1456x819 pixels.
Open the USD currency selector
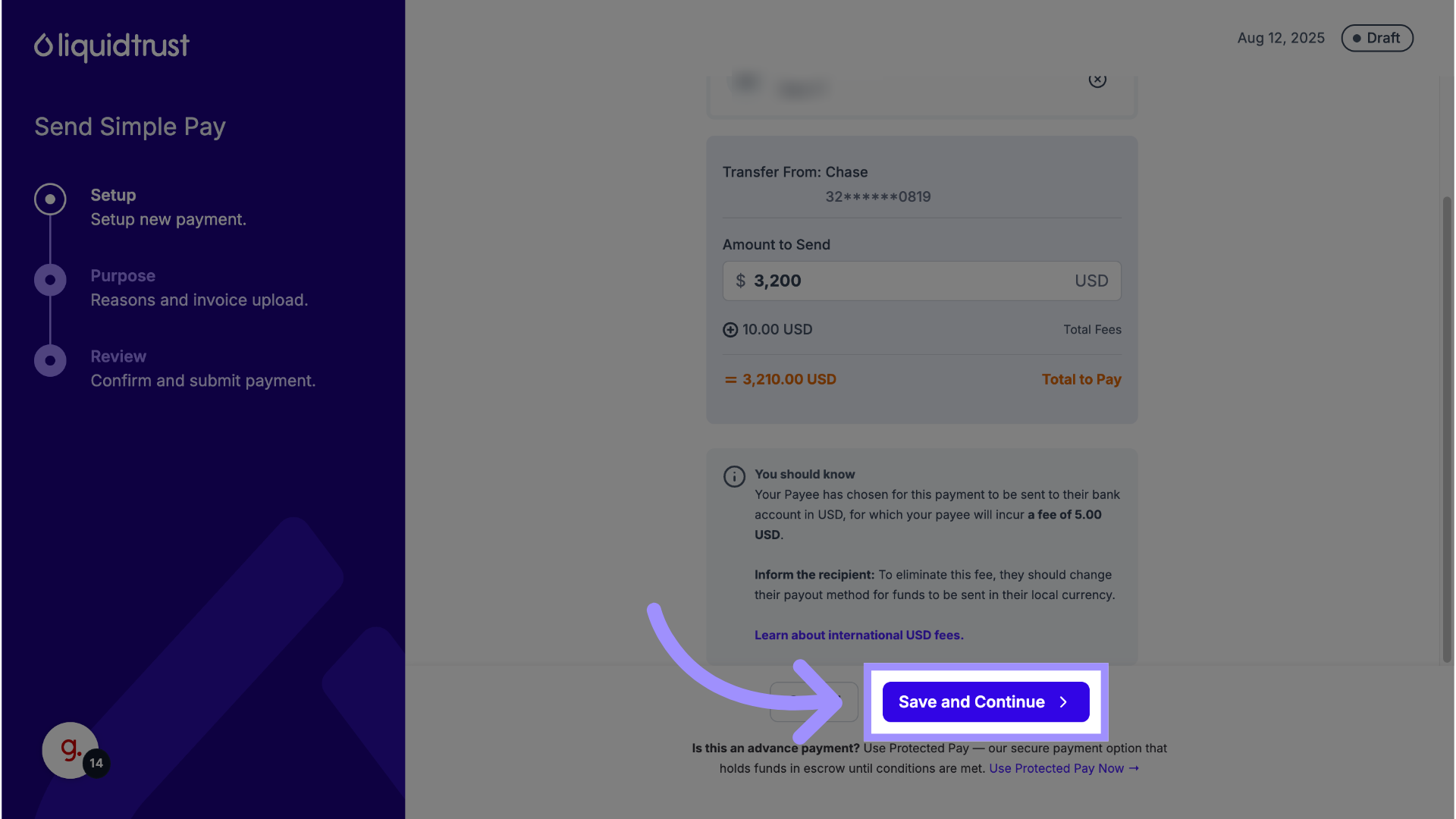[1091, 281]
